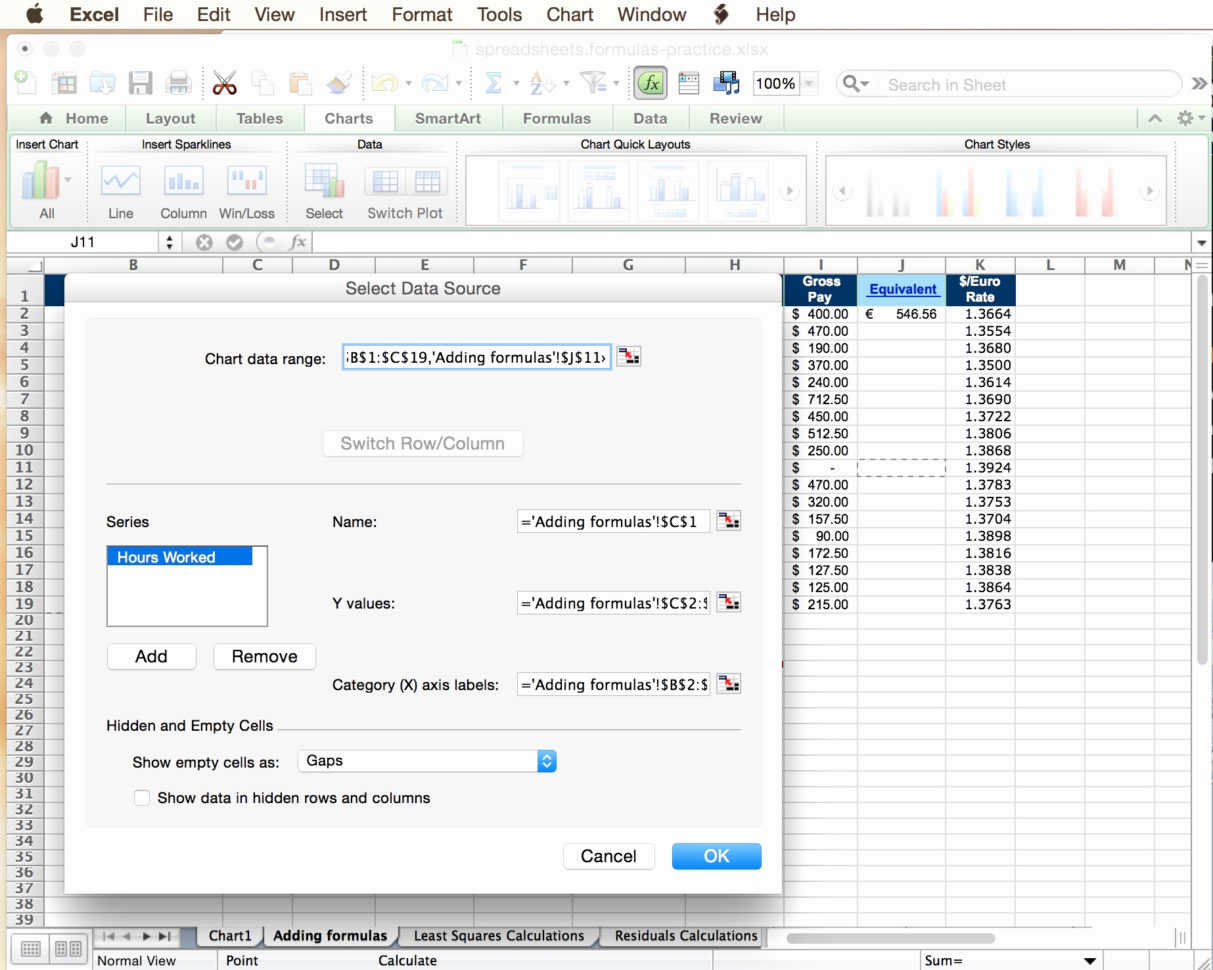Open the 100% zoom level dropdown

pyautogui.click(x=810, y=84)
